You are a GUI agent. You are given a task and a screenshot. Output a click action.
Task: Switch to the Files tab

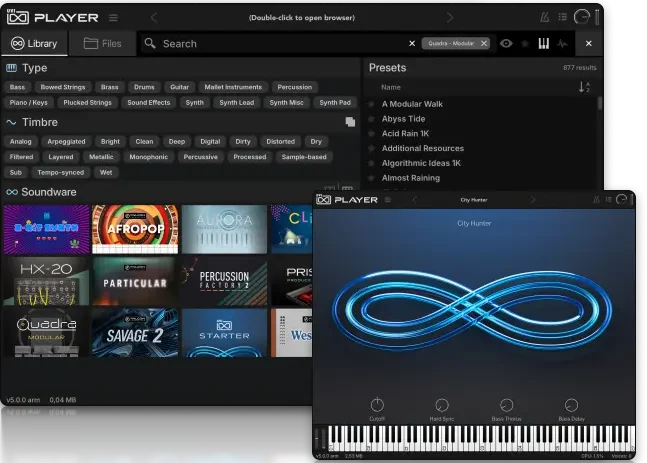(103, 43)
